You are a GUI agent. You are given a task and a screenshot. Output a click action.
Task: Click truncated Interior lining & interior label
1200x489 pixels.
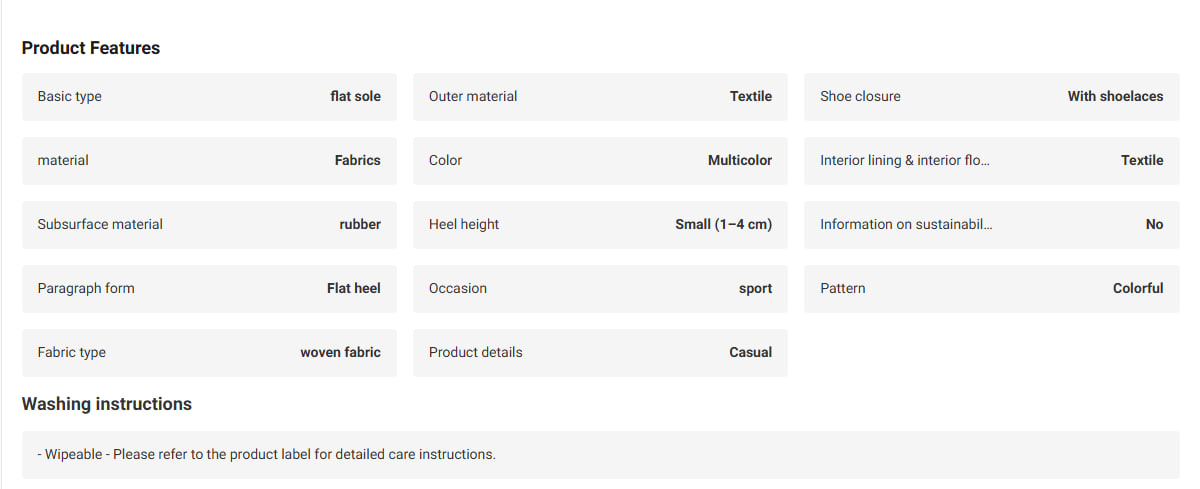click(905, 160)
